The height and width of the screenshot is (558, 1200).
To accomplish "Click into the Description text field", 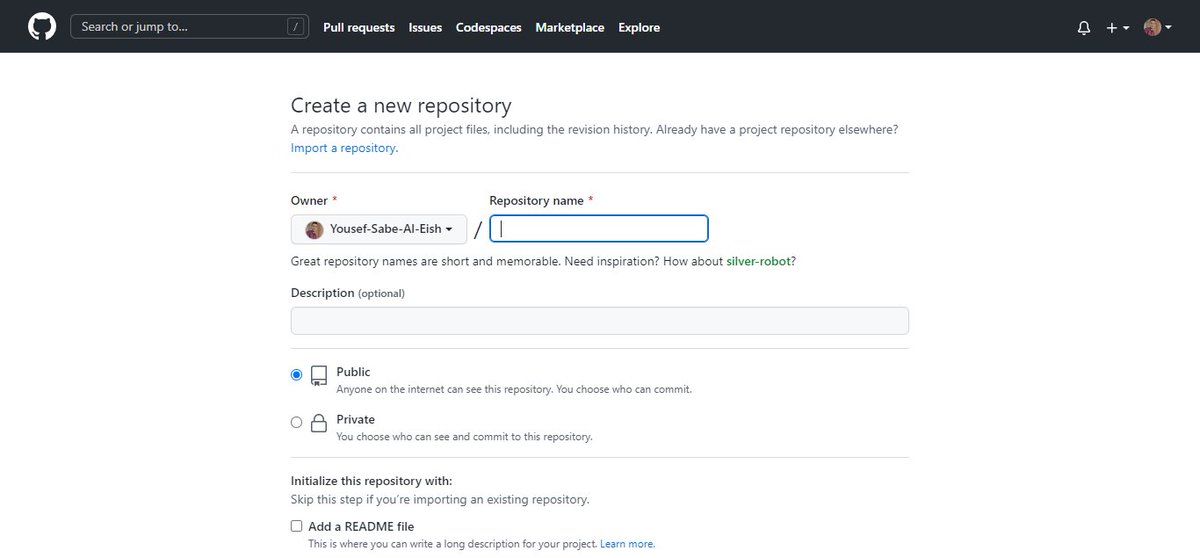I will tap(599, 321).
